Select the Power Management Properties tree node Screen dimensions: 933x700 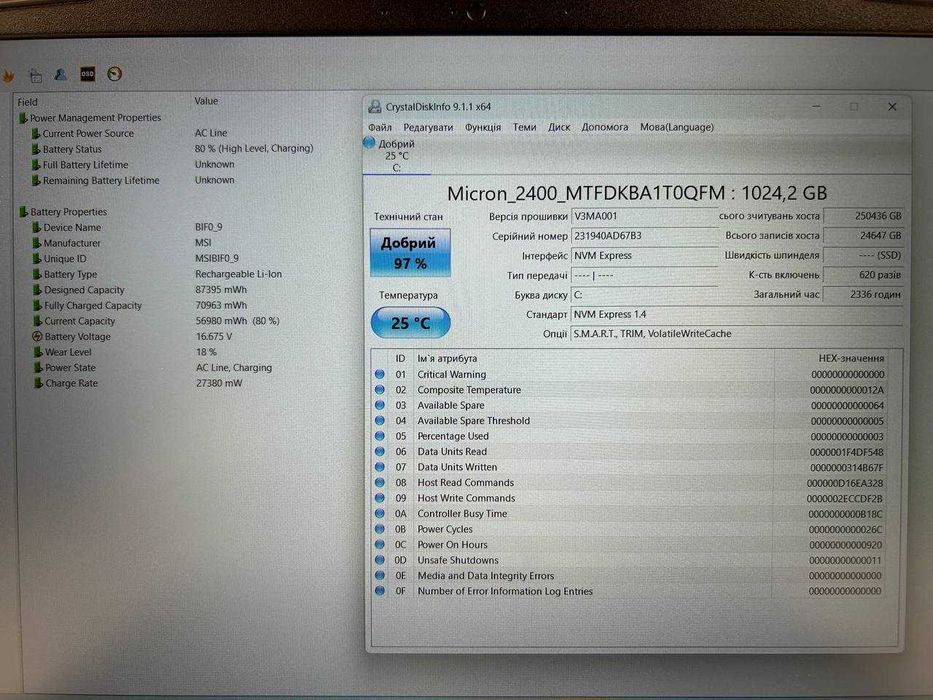(x=95, y=118)
